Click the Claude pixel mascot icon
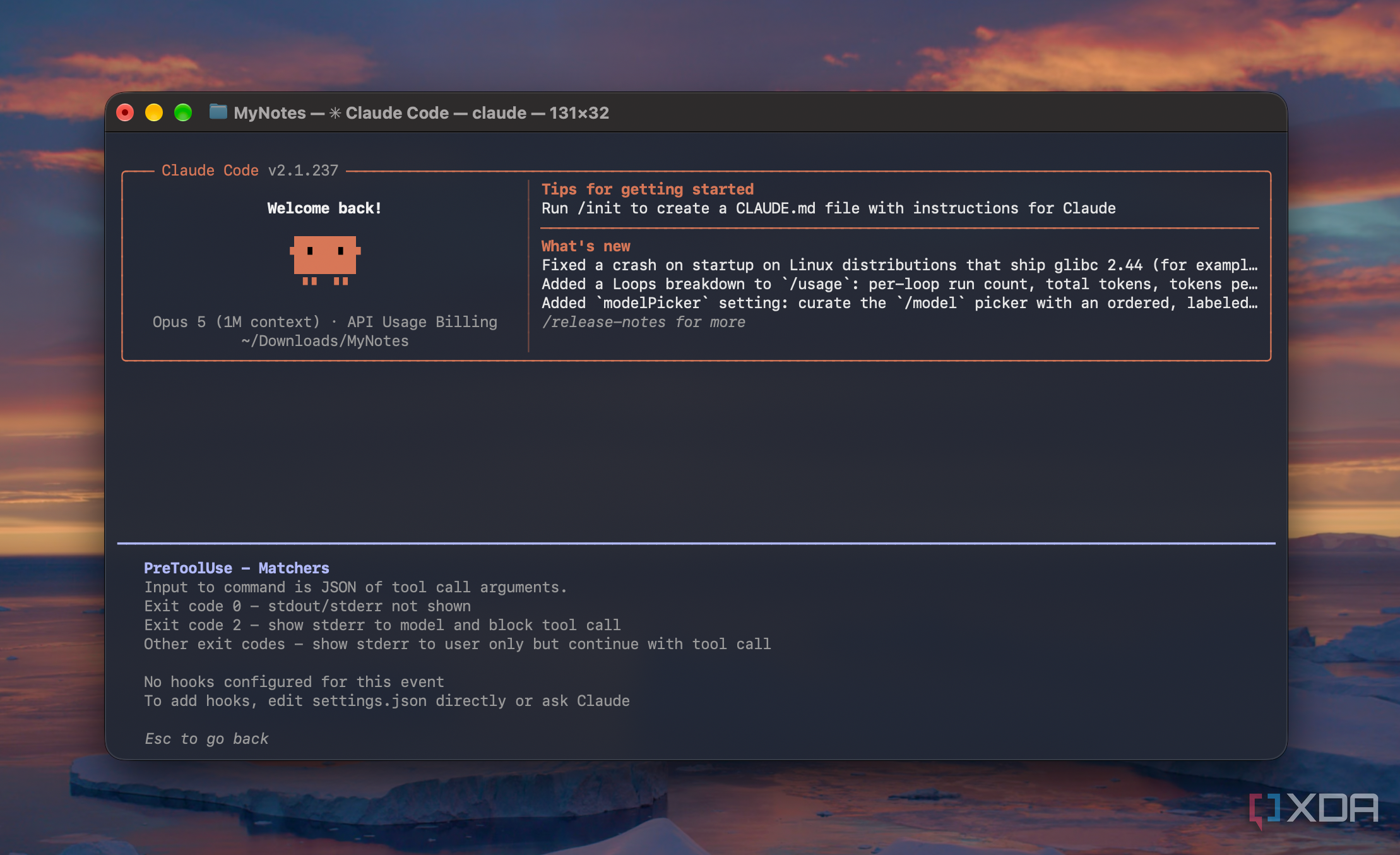 click(325, 260)
